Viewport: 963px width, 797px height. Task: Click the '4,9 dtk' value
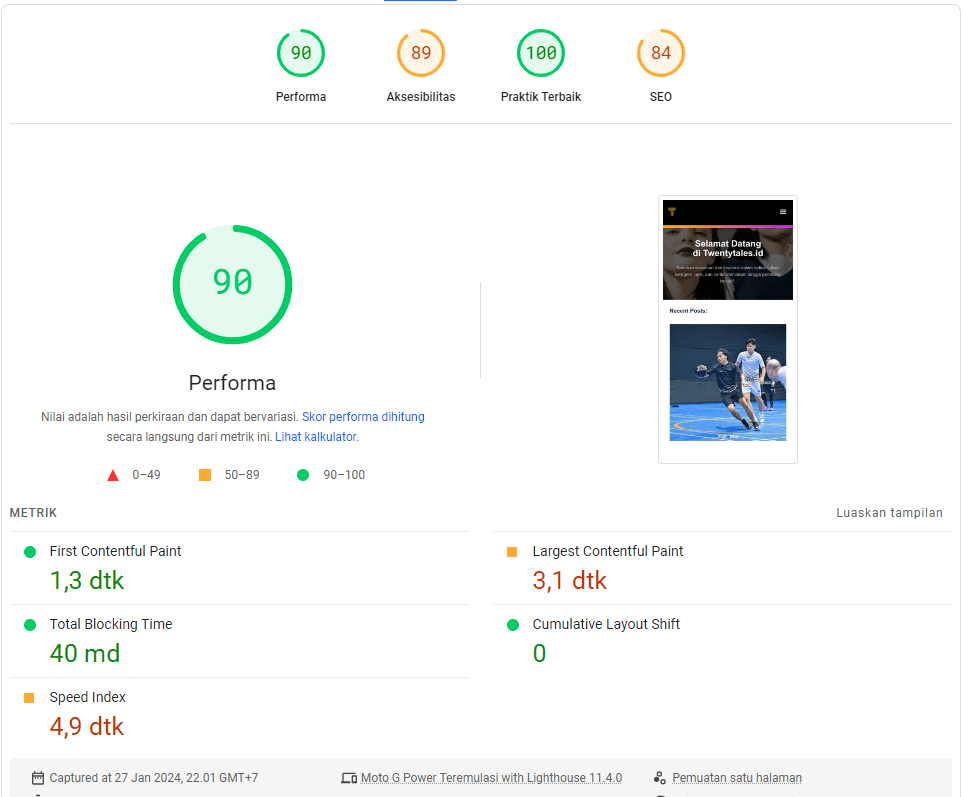pos(87,726)
